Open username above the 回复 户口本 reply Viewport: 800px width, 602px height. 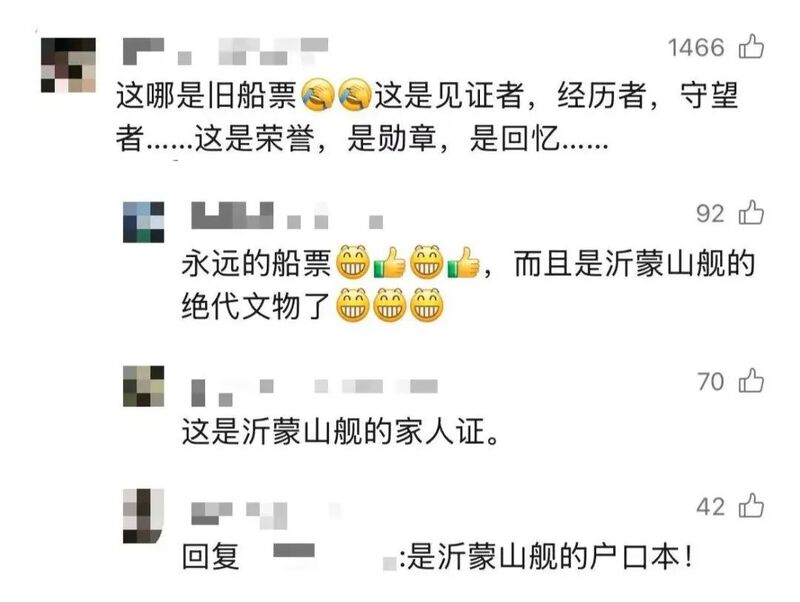[x=265, y=515]
